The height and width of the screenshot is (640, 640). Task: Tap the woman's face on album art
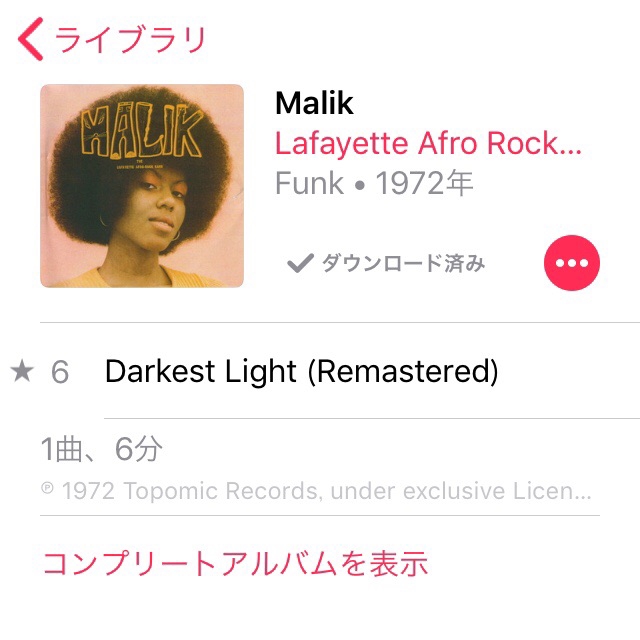pos(163,208)
